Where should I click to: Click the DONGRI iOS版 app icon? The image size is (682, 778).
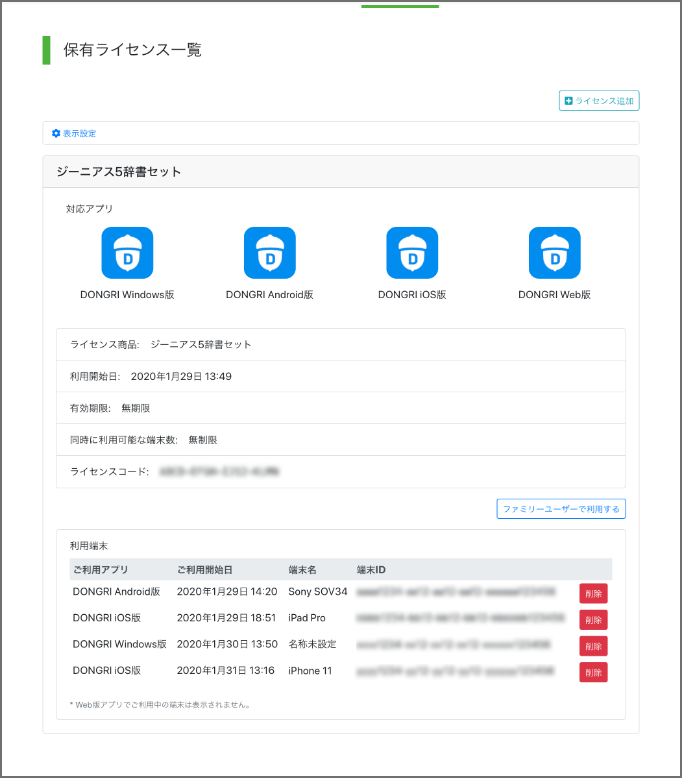pyautogui.click(x=412, y=253)
